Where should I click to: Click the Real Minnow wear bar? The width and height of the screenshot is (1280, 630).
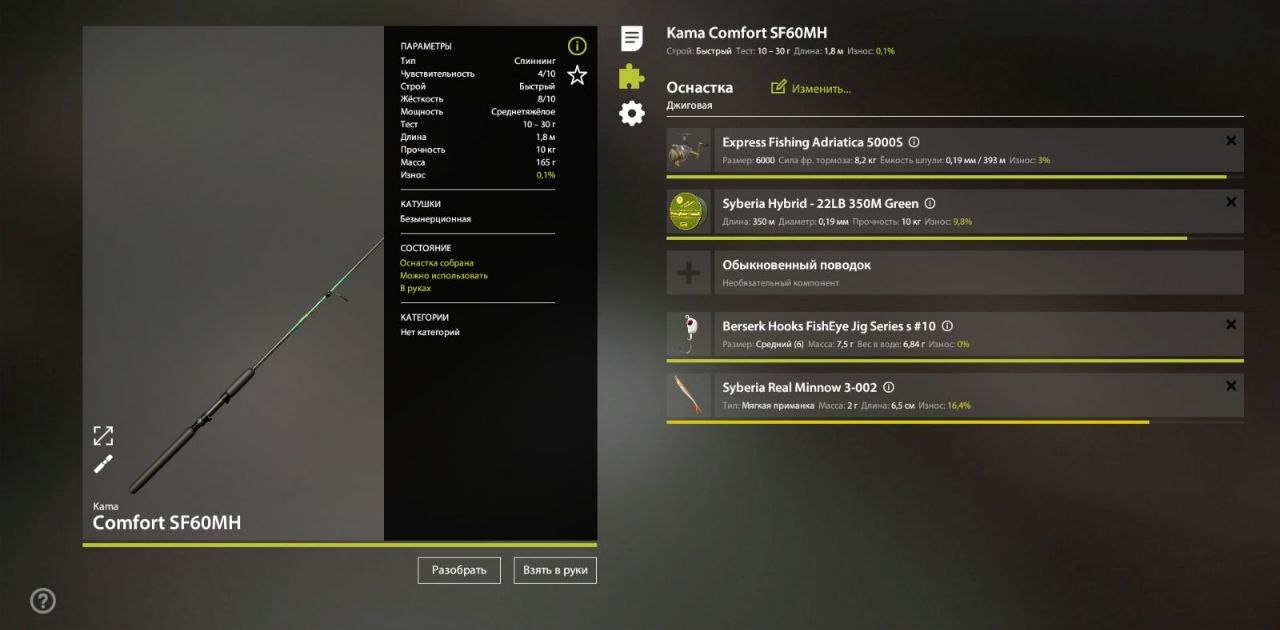955,421
